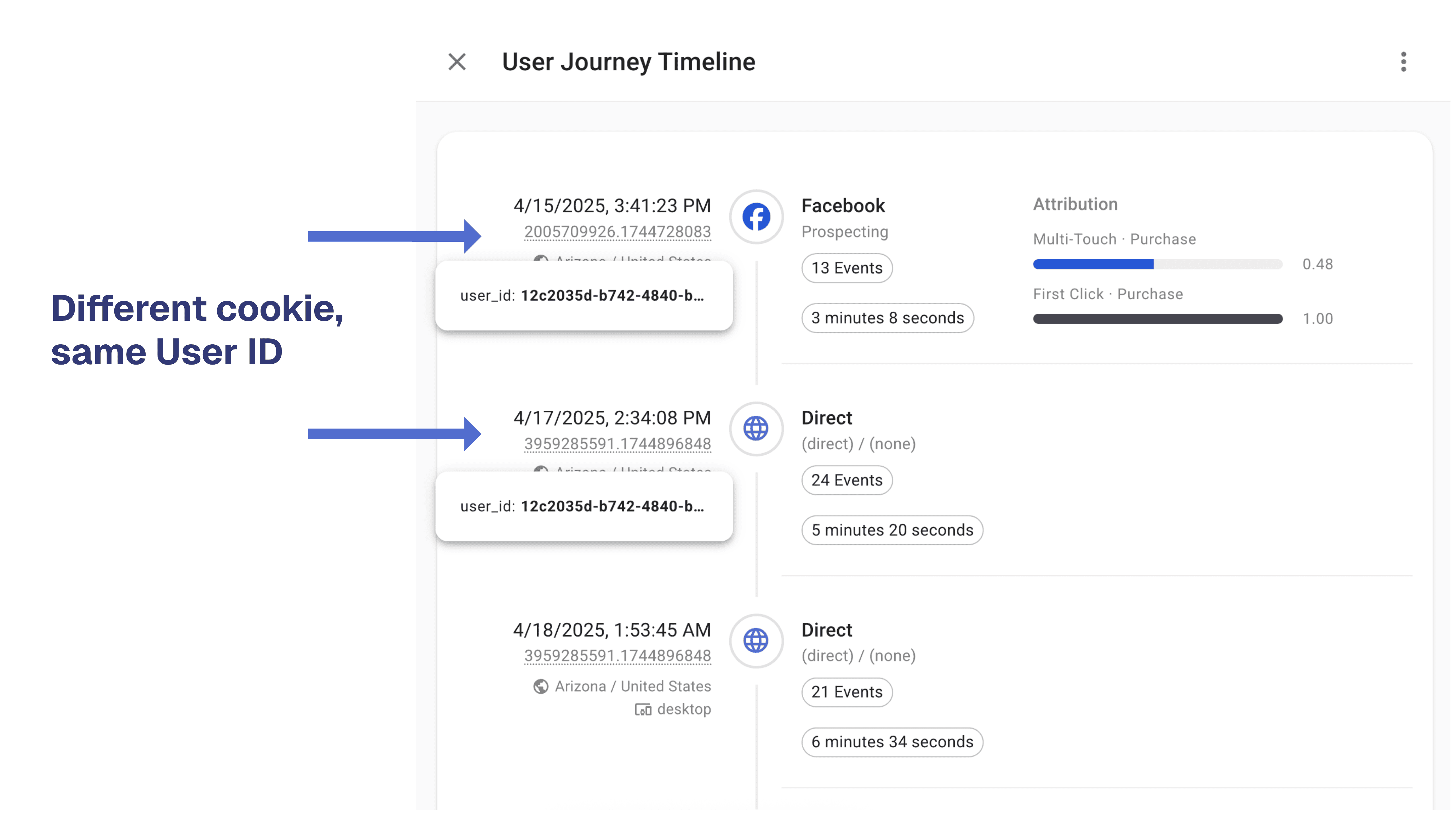Click the Facebook channel icon
This screenshot has height=819, width=1456.
point(756,217)
